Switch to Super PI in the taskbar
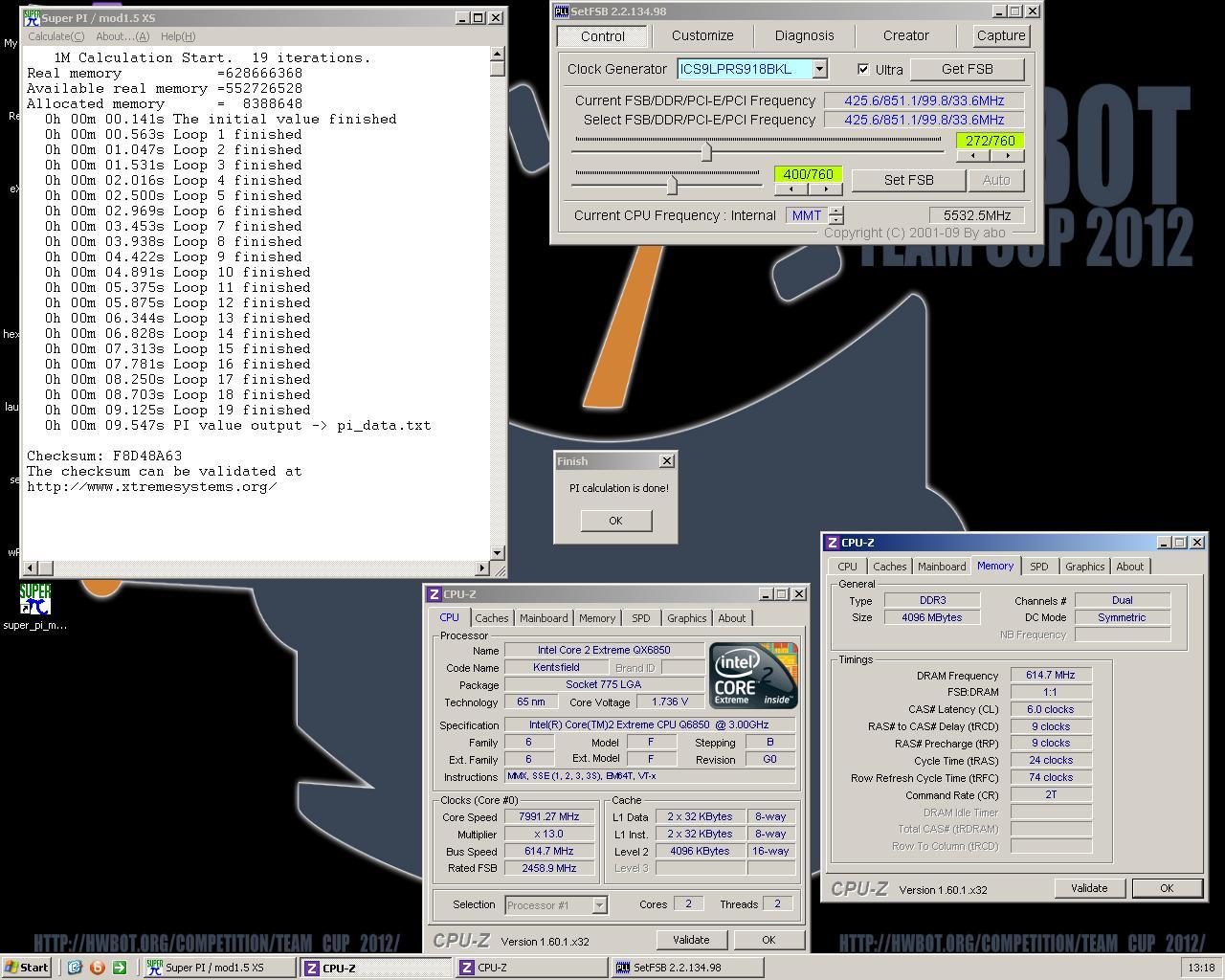Screen dimensions: 1225x980 220,968
